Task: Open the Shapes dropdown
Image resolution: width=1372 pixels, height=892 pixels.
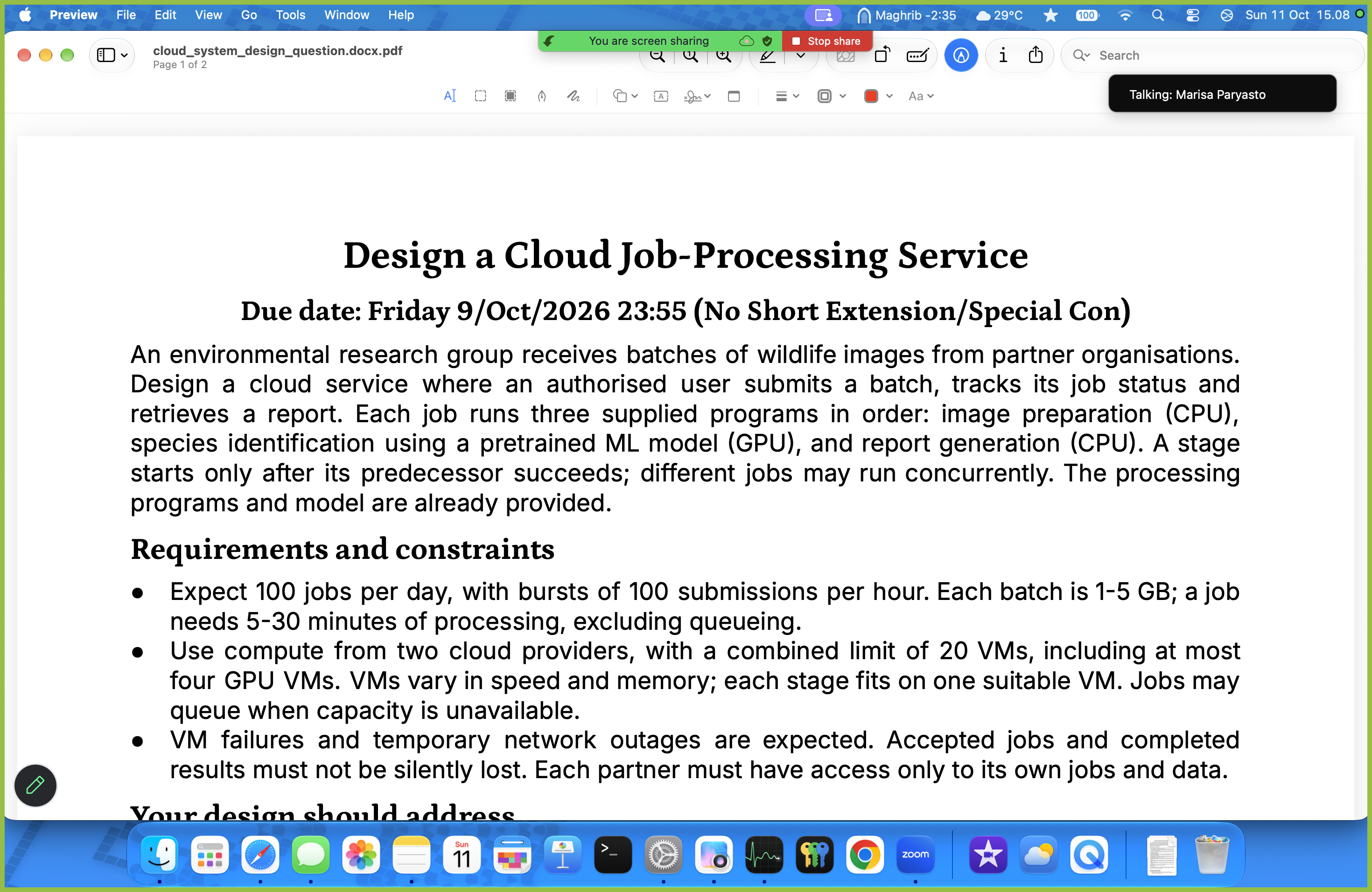Action: pyautogui.click(x=625, y=96)
